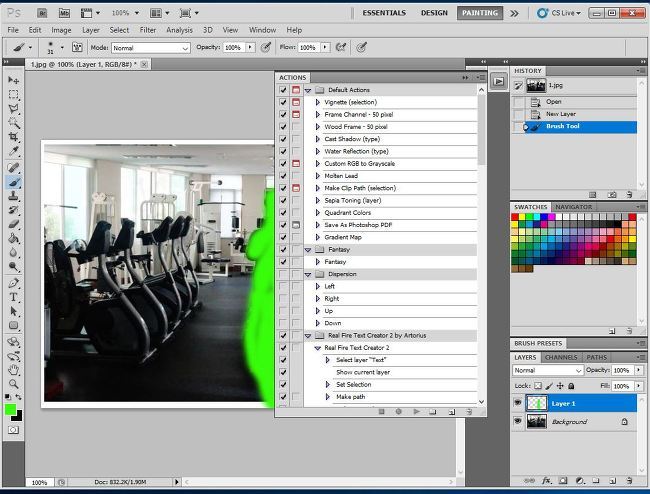The height and width of the screenshot is (494, 650).
Task: Switch to the Channels tab
Action: coord(561,357)
